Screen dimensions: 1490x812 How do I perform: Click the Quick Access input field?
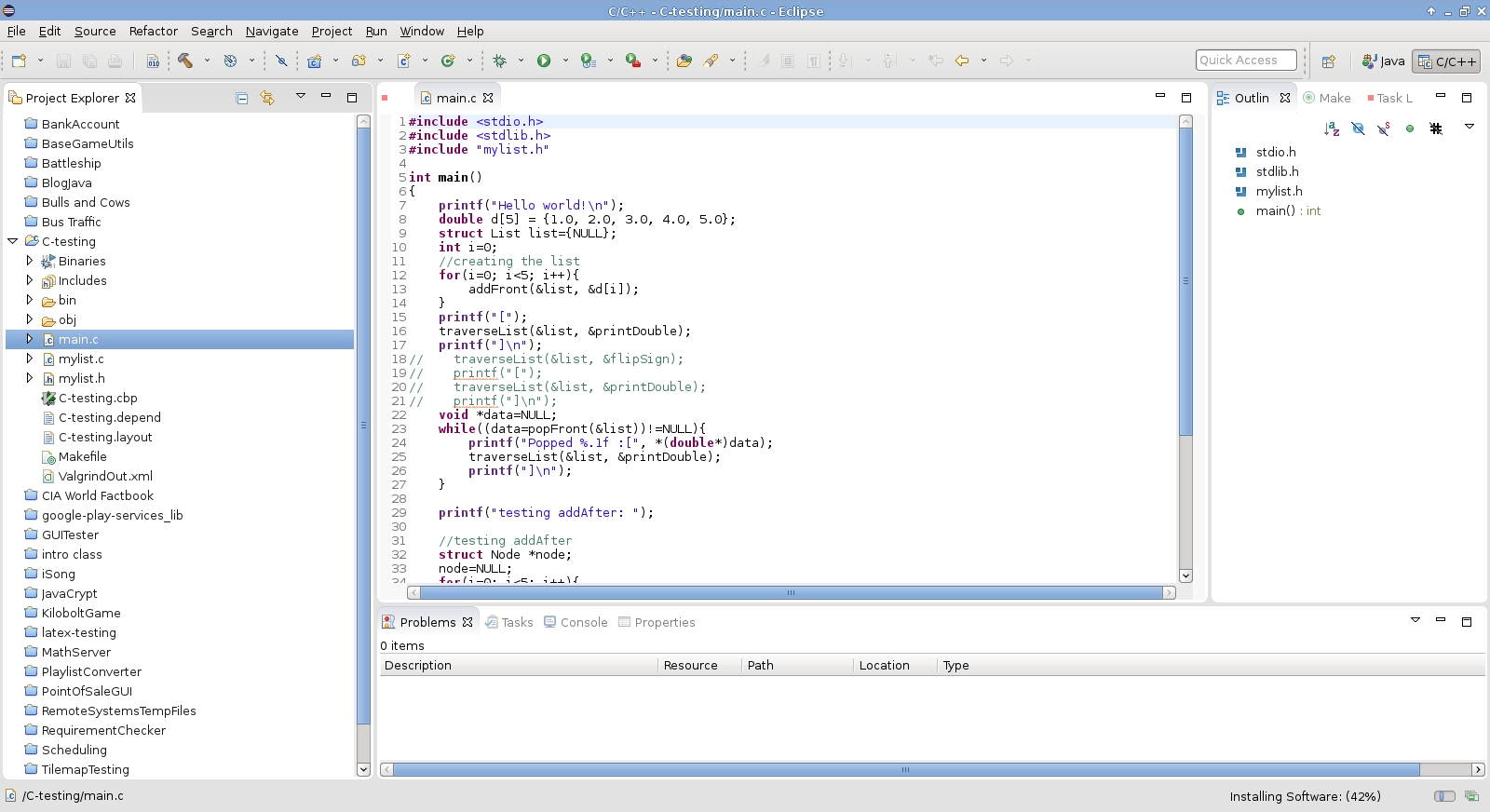point(1246,61)
